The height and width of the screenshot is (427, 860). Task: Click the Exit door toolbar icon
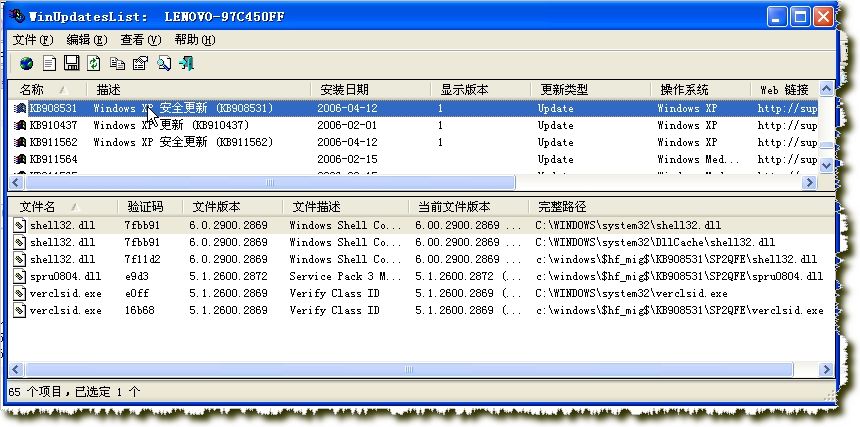(x=186, y=64)
